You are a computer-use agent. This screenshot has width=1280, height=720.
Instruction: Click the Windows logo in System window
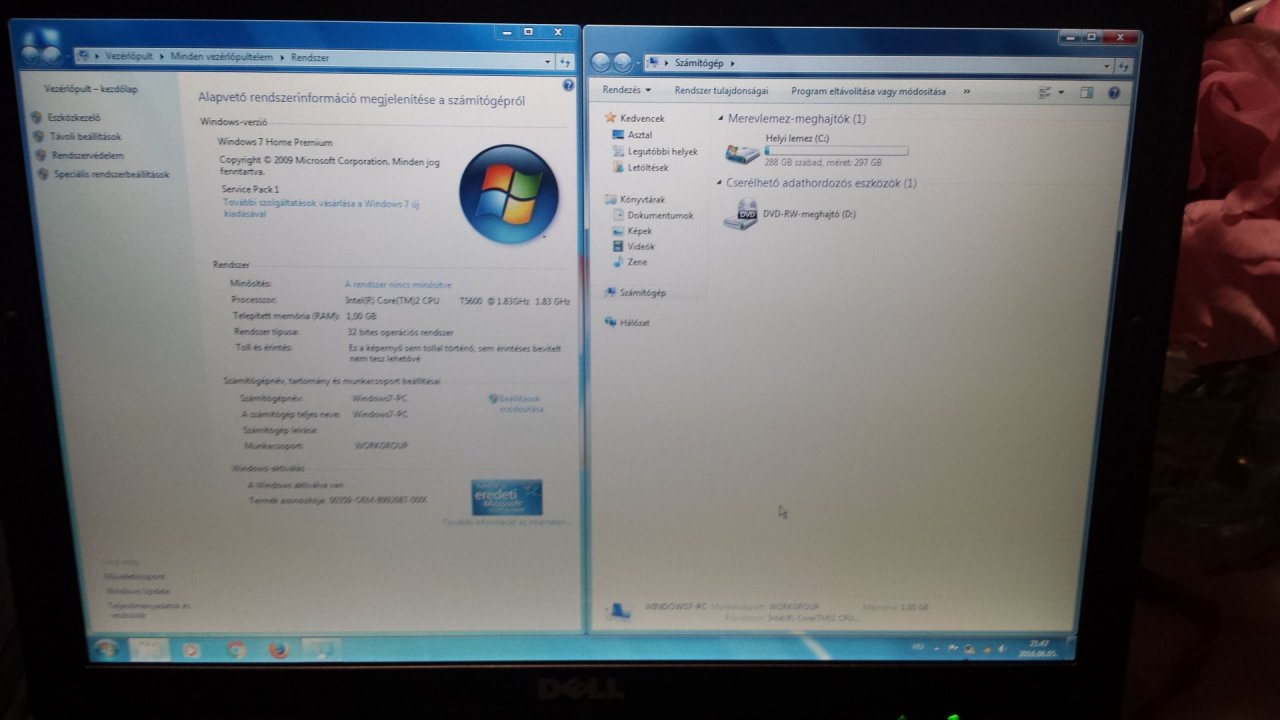coord(509,194)
